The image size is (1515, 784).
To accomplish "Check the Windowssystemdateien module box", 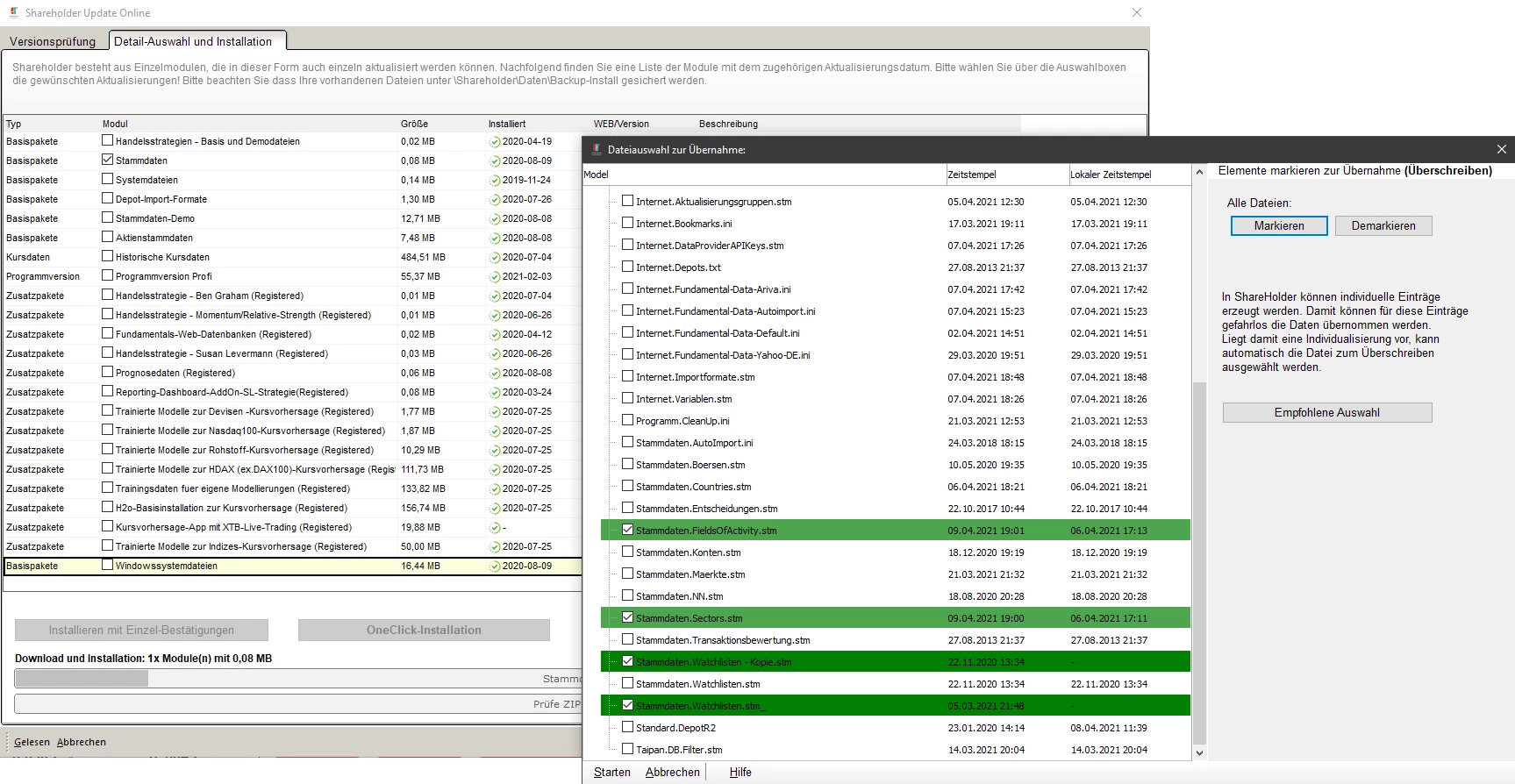I will pos(107,565).
